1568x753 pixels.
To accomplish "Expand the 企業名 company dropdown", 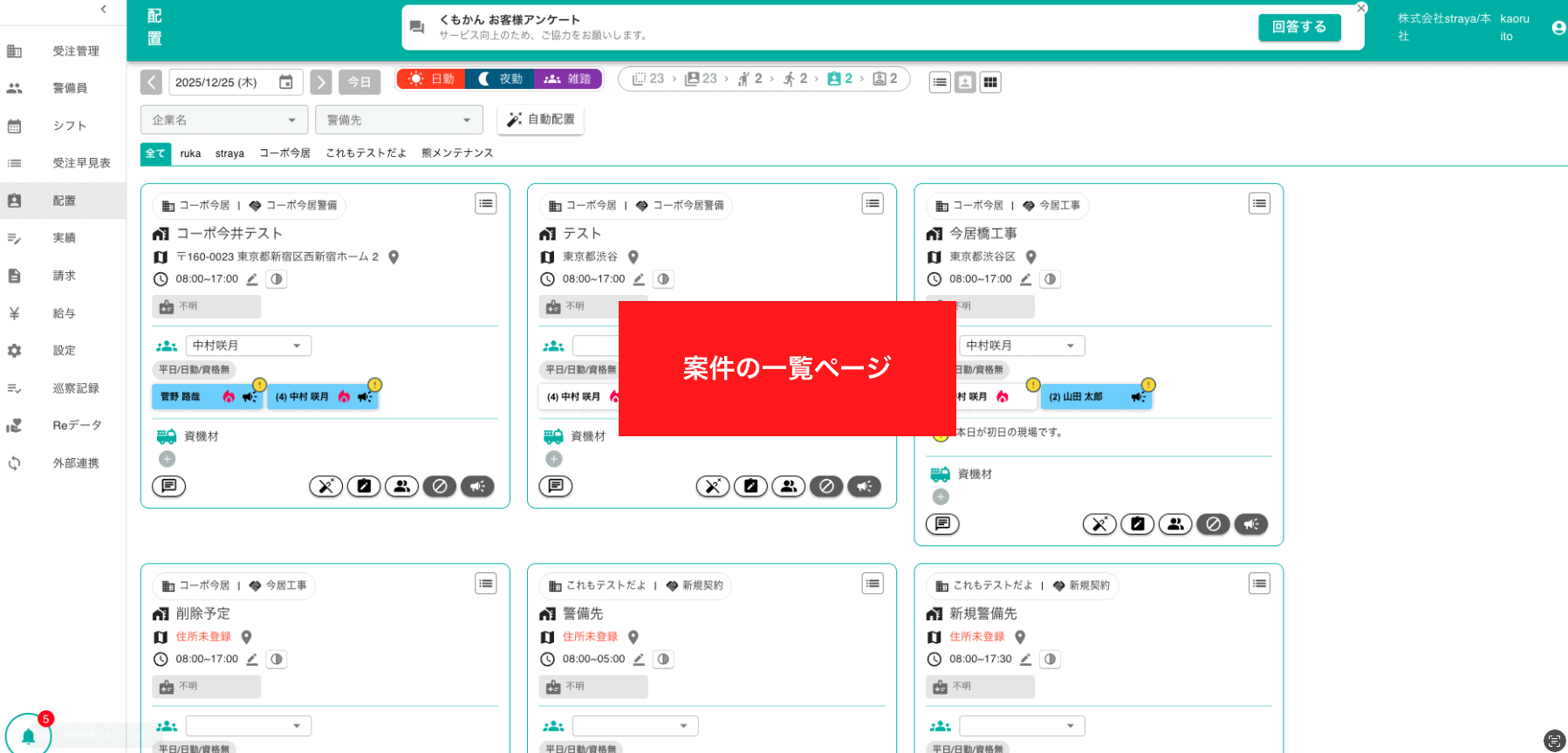I will tap(223, 120).
